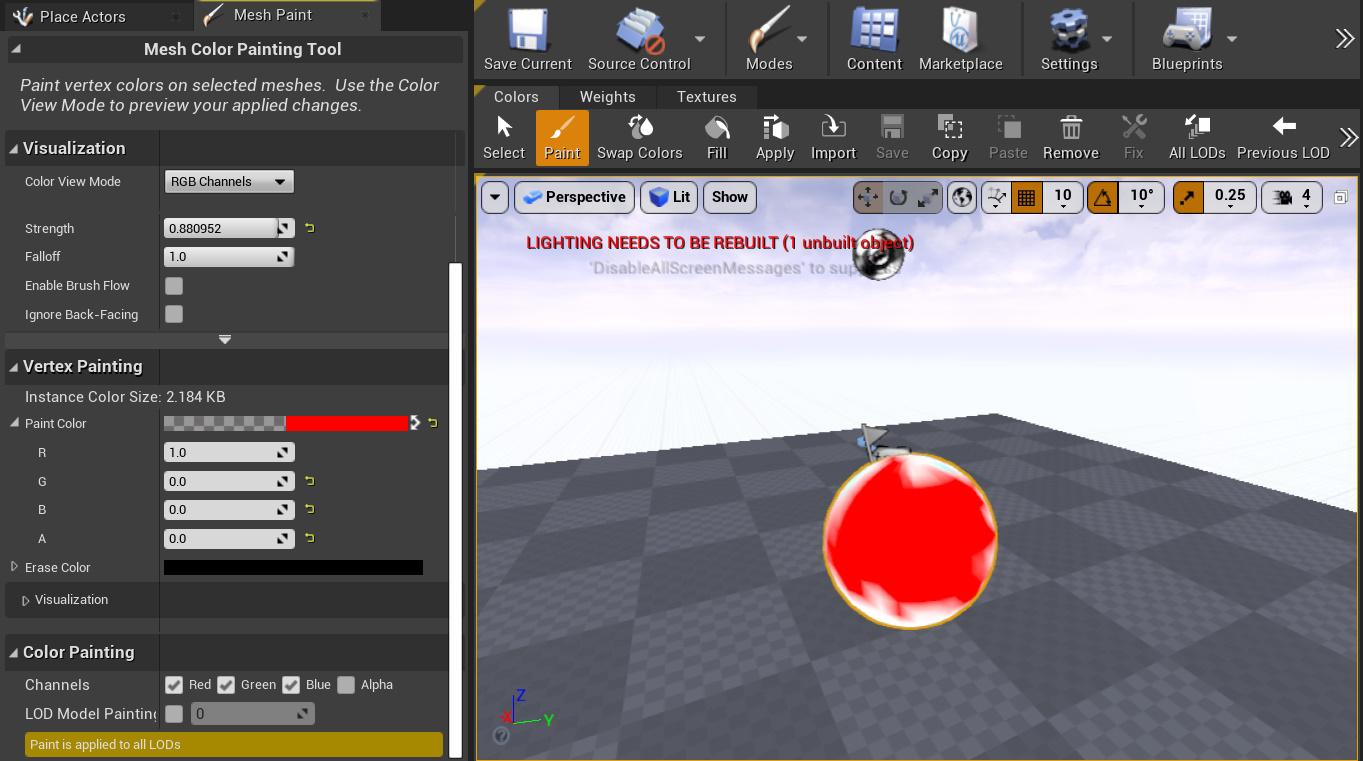Disable the Green painting channel

tap(226, 685)
